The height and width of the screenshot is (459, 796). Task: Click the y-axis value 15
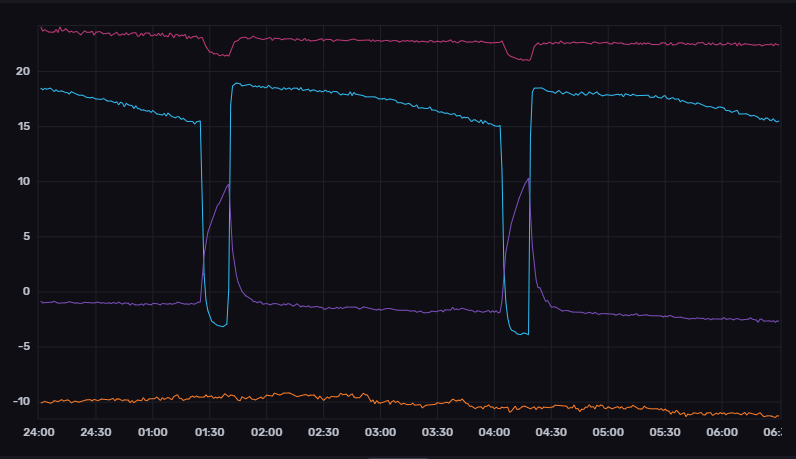click(22, 126)
